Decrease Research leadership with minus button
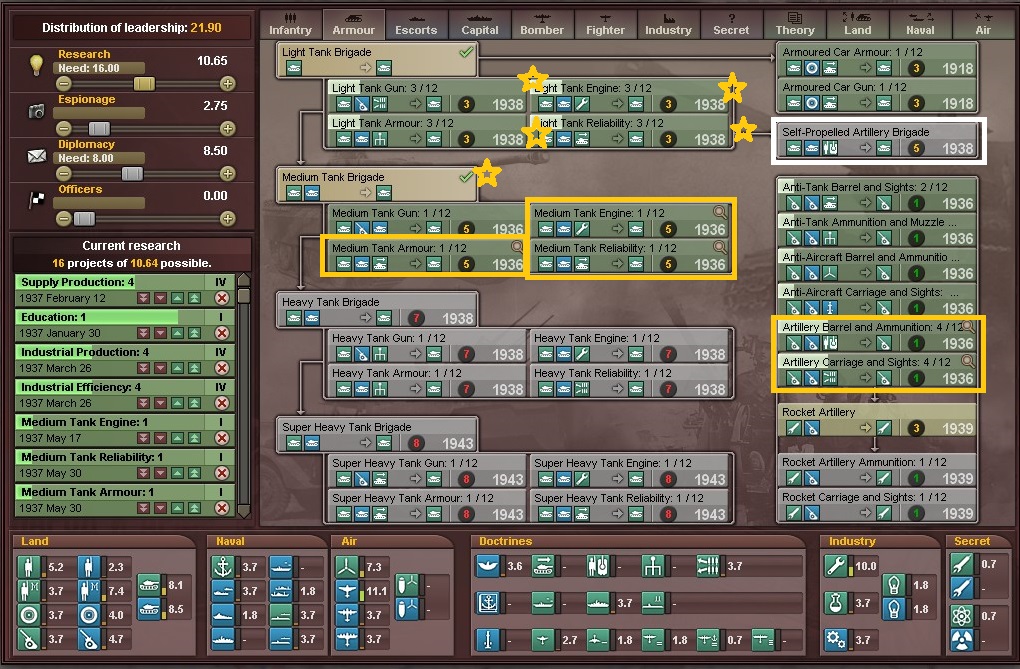 click(x=64, y=83)
